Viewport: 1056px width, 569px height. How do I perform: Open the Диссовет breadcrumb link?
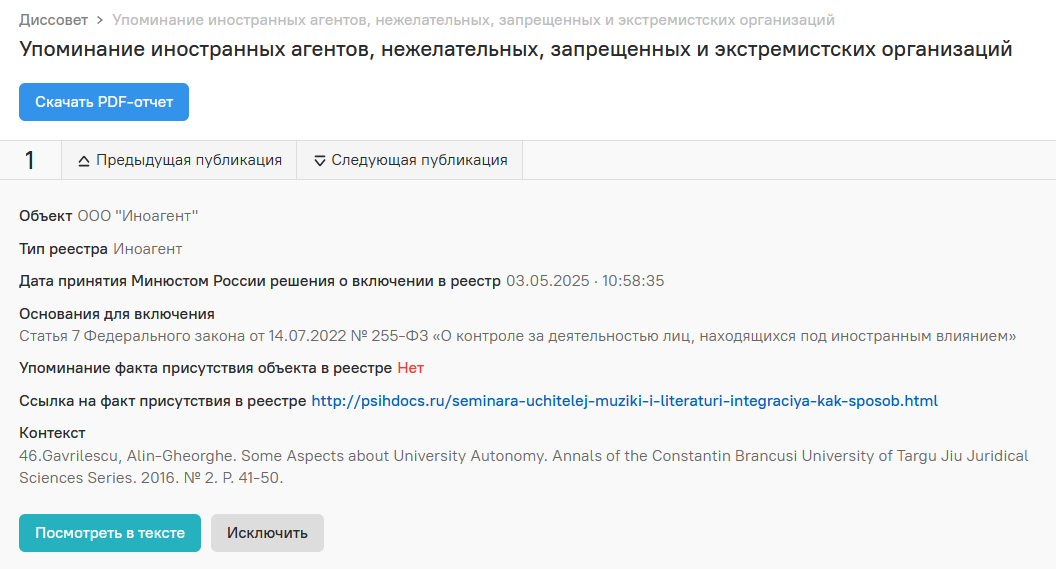(x=53, y=20)
